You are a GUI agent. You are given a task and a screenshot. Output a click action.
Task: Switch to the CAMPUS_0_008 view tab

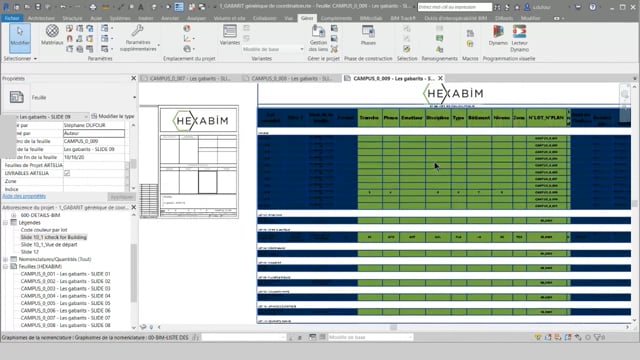pos(291,78)
